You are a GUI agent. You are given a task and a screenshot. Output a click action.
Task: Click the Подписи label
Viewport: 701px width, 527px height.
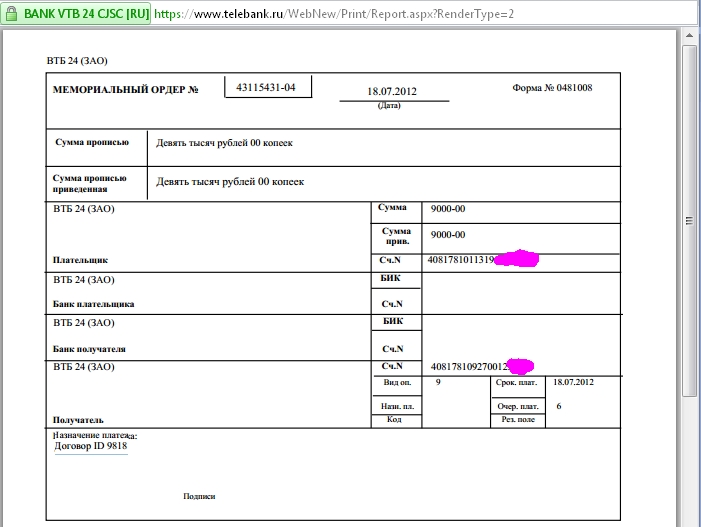pyautogui.click(x=199, y=496)
